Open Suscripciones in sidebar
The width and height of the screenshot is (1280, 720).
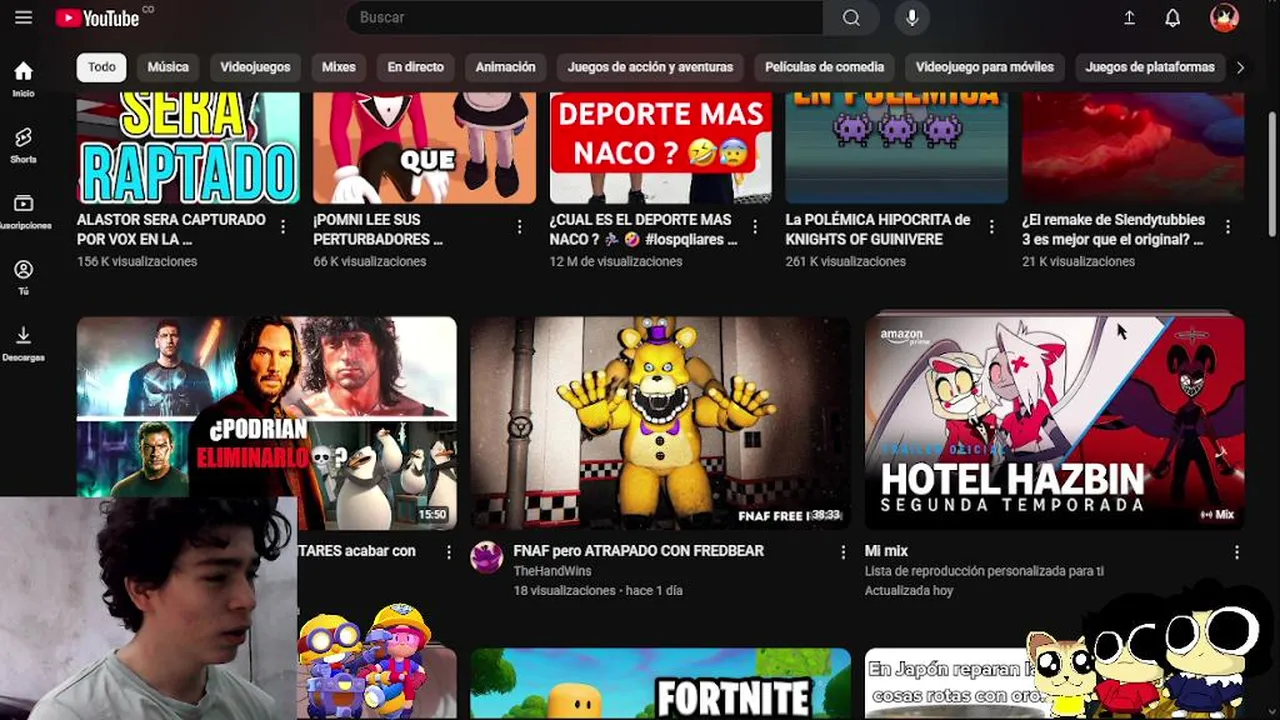pos(24,211)
